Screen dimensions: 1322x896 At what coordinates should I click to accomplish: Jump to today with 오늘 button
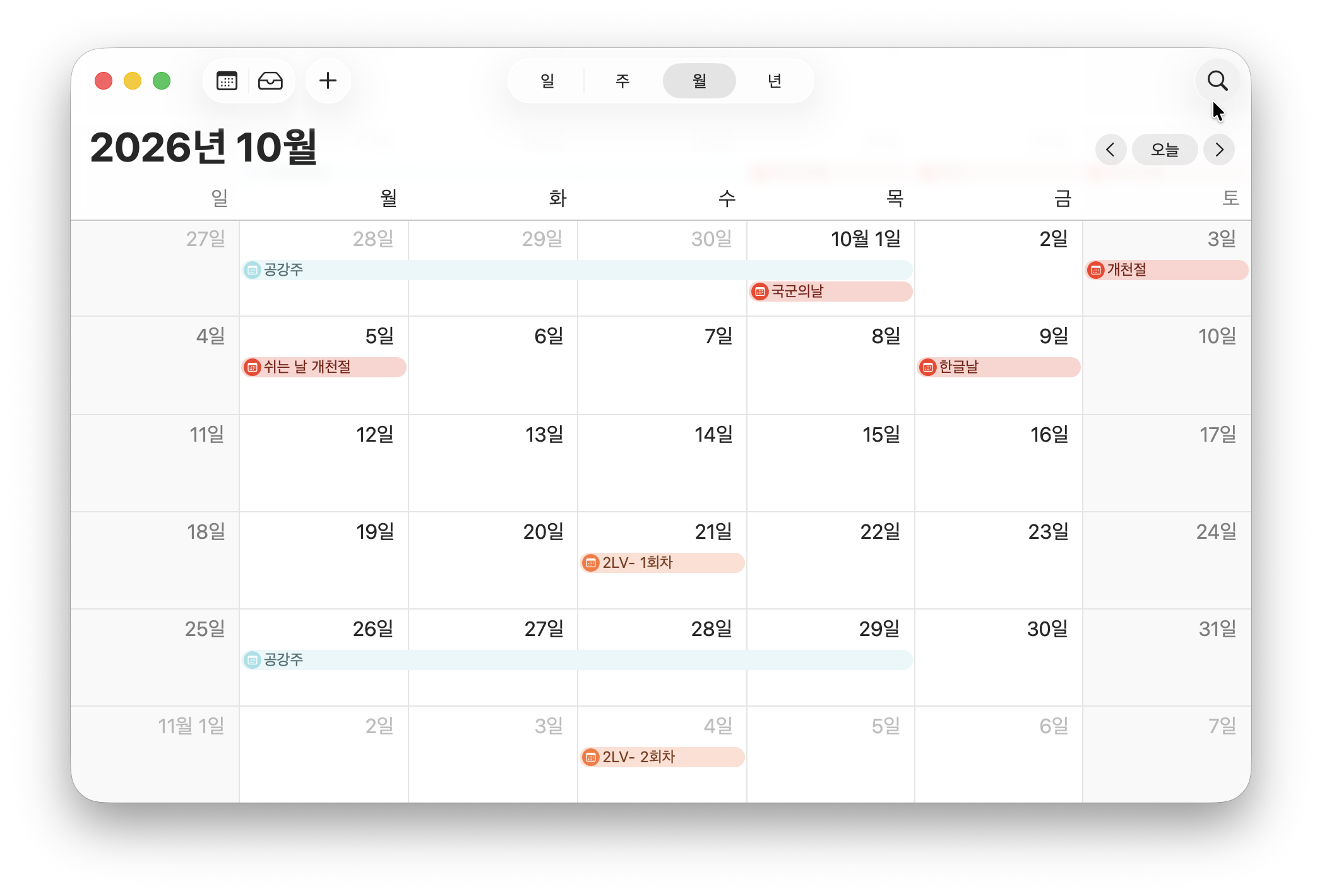pyautogui.click(x=1165, y=150)
